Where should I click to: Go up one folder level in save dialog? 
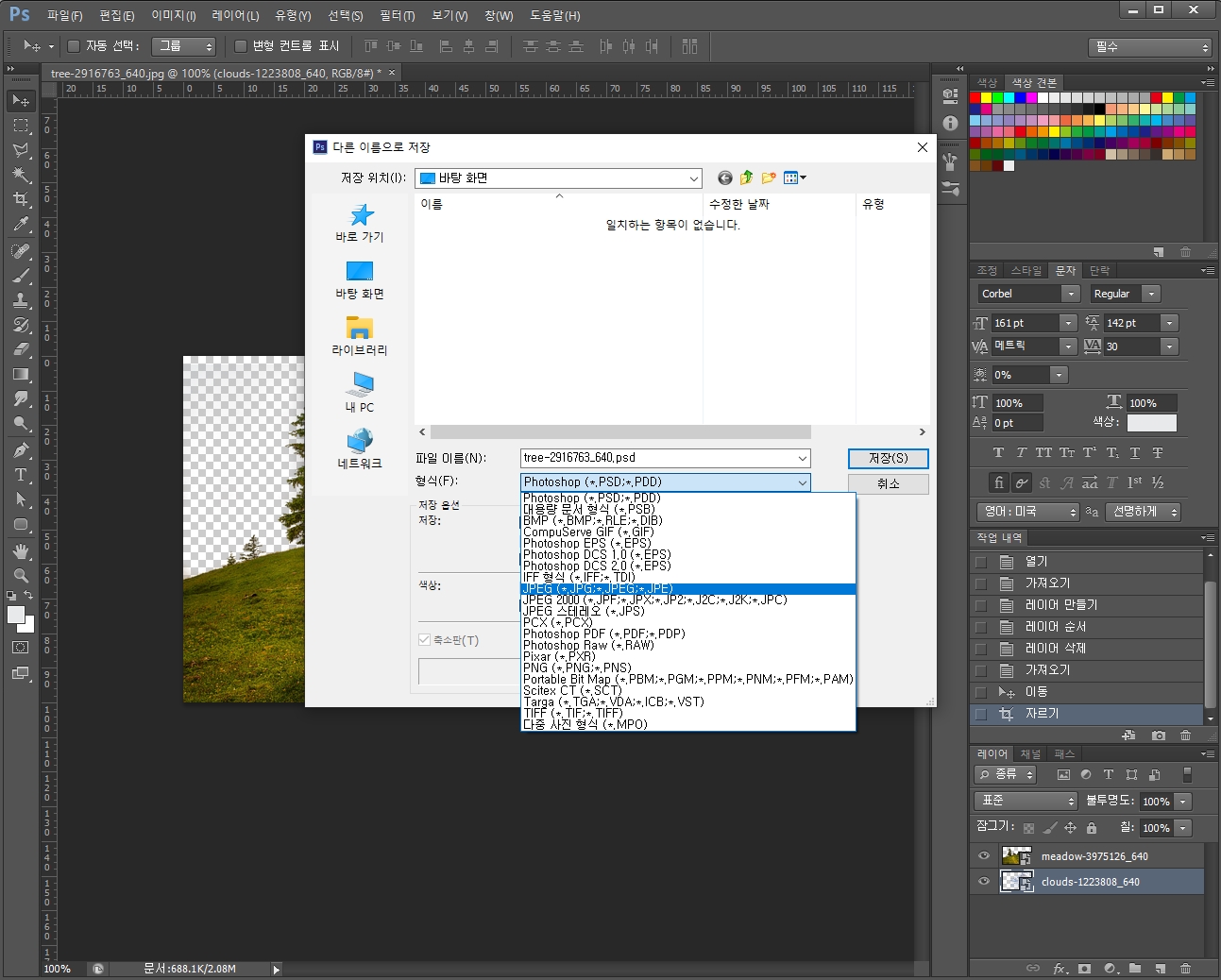pyautogui.click(x=747, y=177)
